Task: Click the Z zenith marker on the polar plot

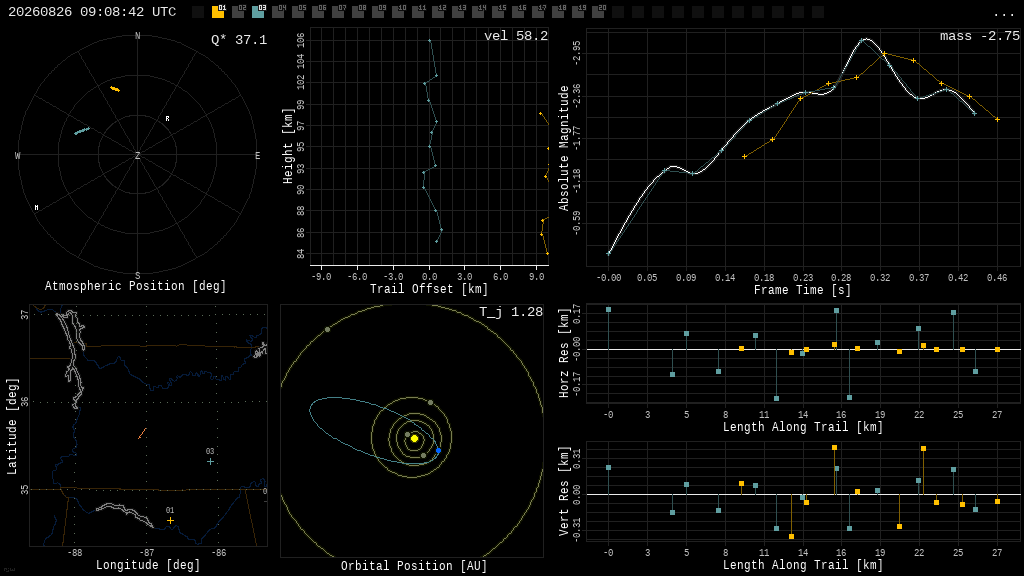Action: (137, 155)
